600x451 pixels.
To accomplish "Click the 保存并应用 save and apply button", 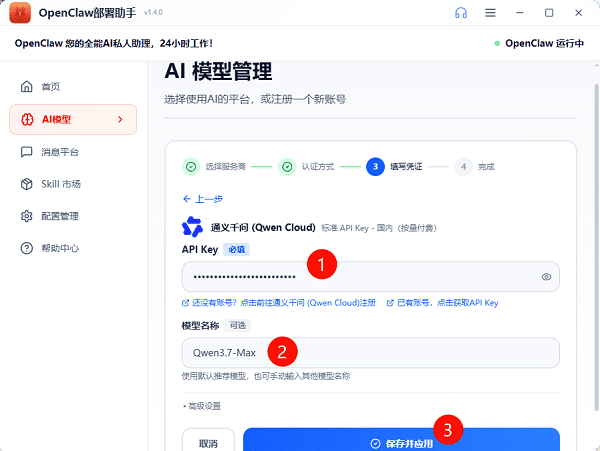I will click(x=401, y=440).
